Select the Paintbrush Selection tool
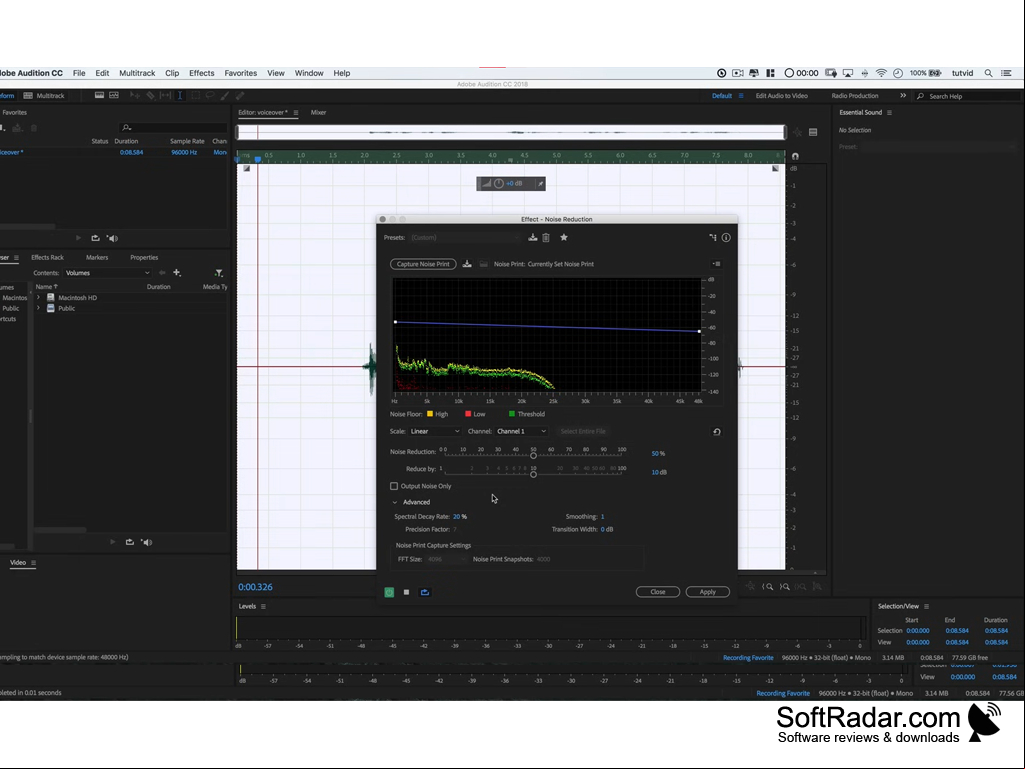Screen dimensions: 1025x769 click(x=225, y=95)
